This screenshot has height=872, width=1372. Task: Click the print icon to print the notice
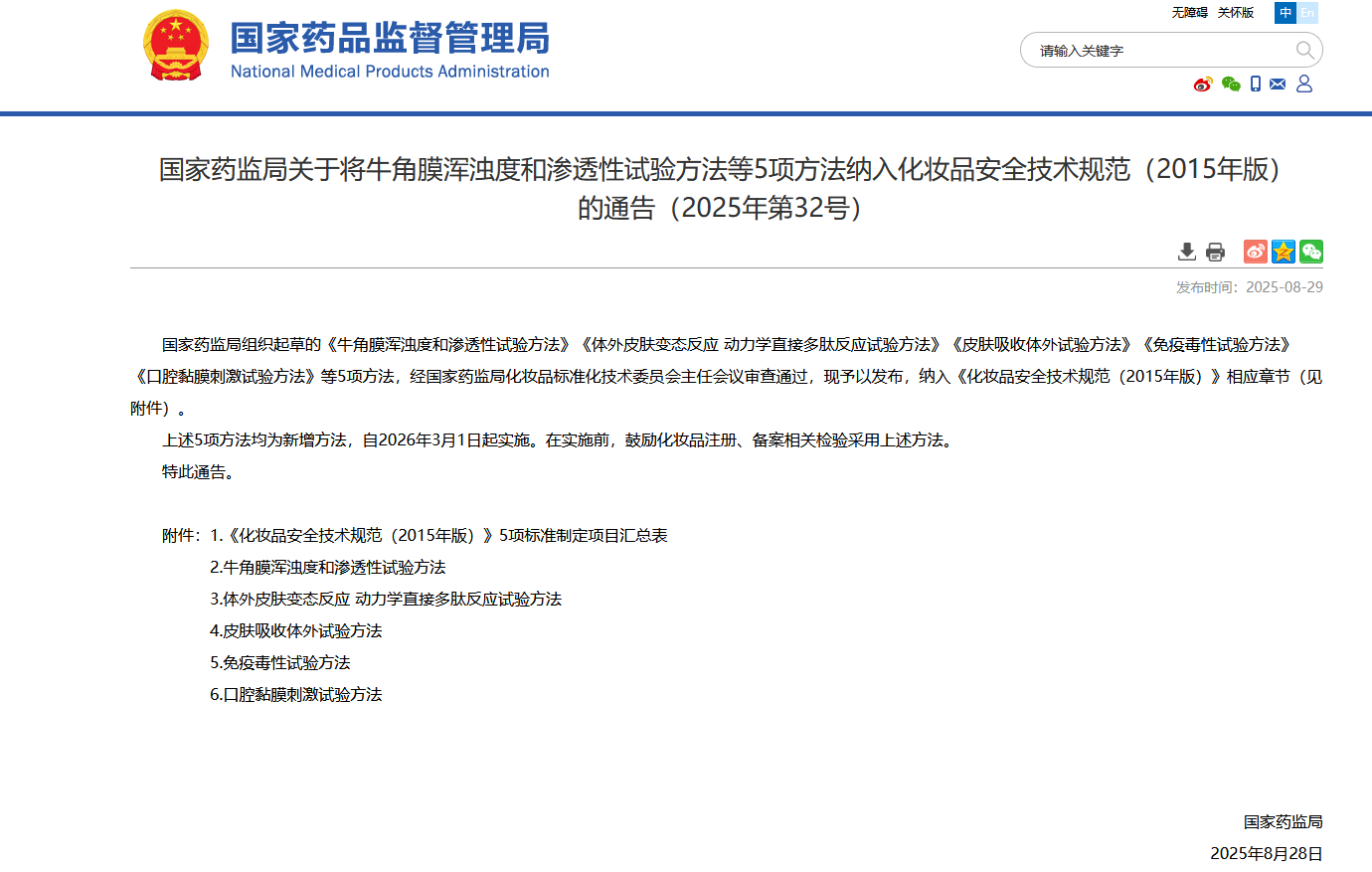point(1215,253)
